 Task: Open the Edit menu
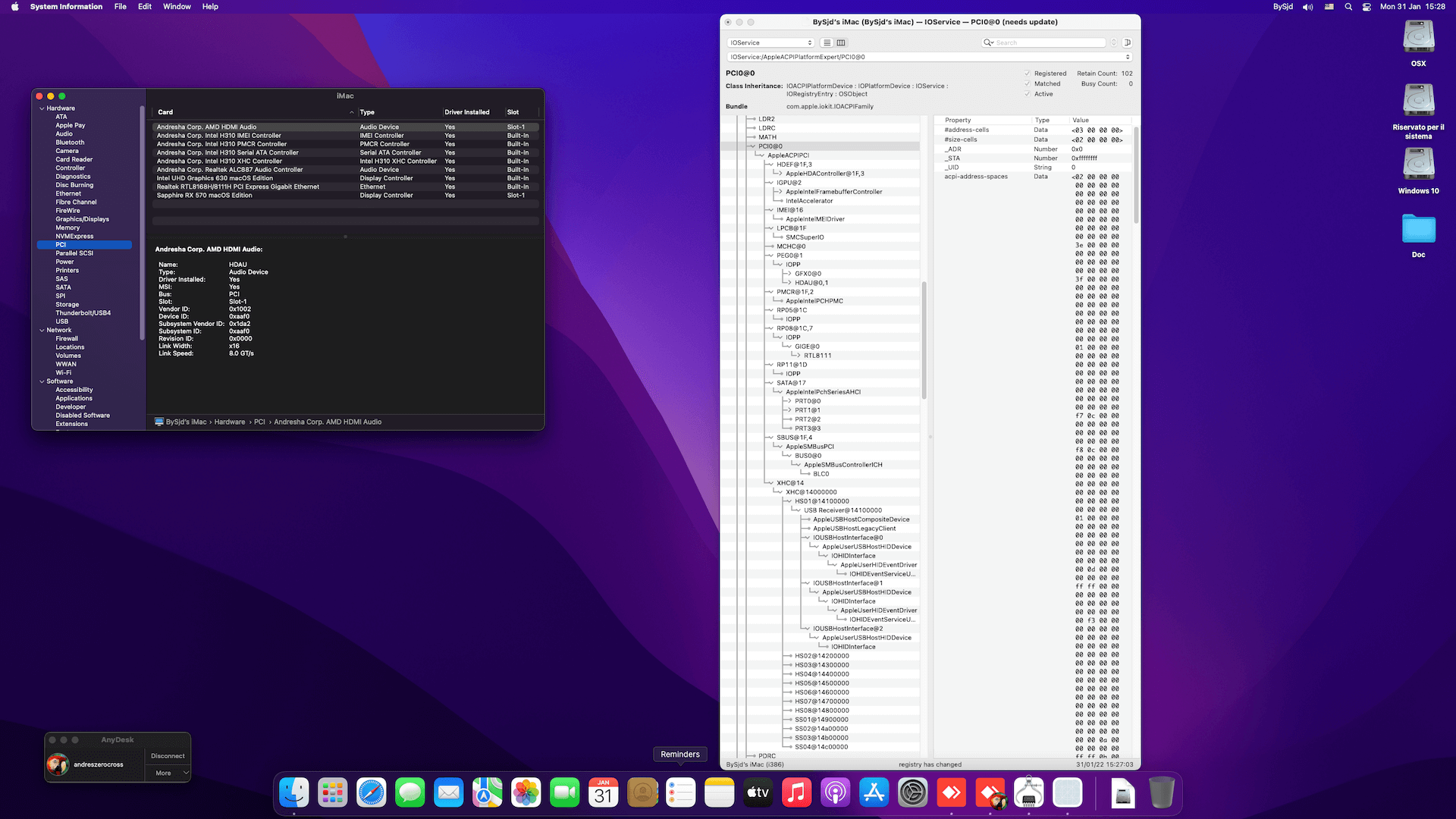pyautogui.click(x=145, y=7)
